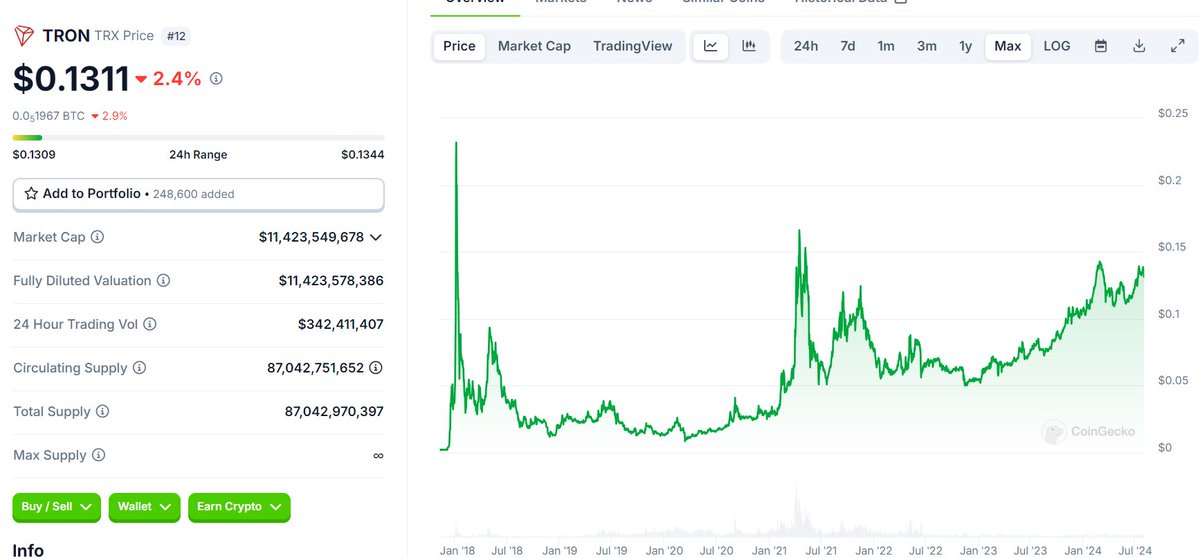Viewport: 1200px width, 558px height.
Task: Click the $11,423,578,386 valuation value
Action: 331,281
